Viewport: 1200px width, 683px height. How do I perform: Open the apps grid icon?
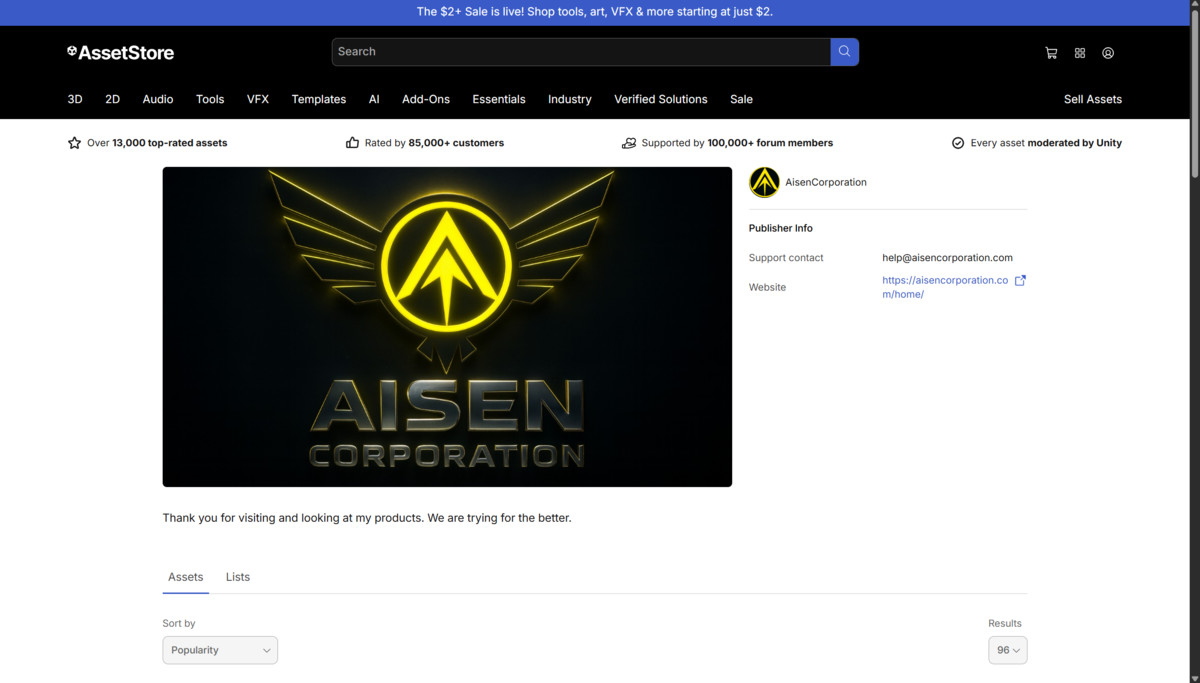[x=1080, y=53]
